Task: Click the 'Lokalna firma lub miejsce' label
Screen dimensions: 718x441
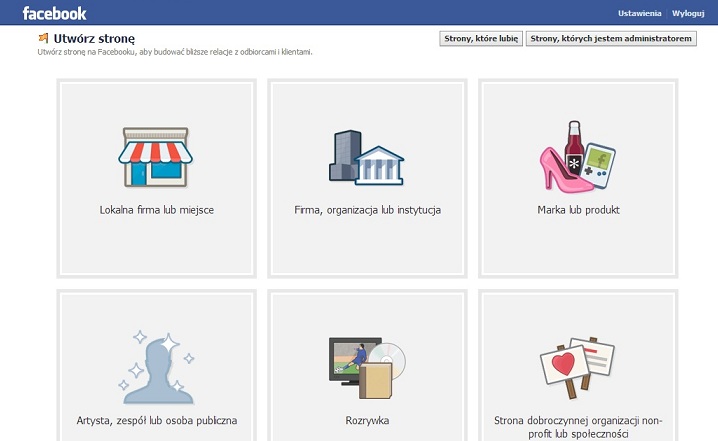Action: click(x=157, y=211)
